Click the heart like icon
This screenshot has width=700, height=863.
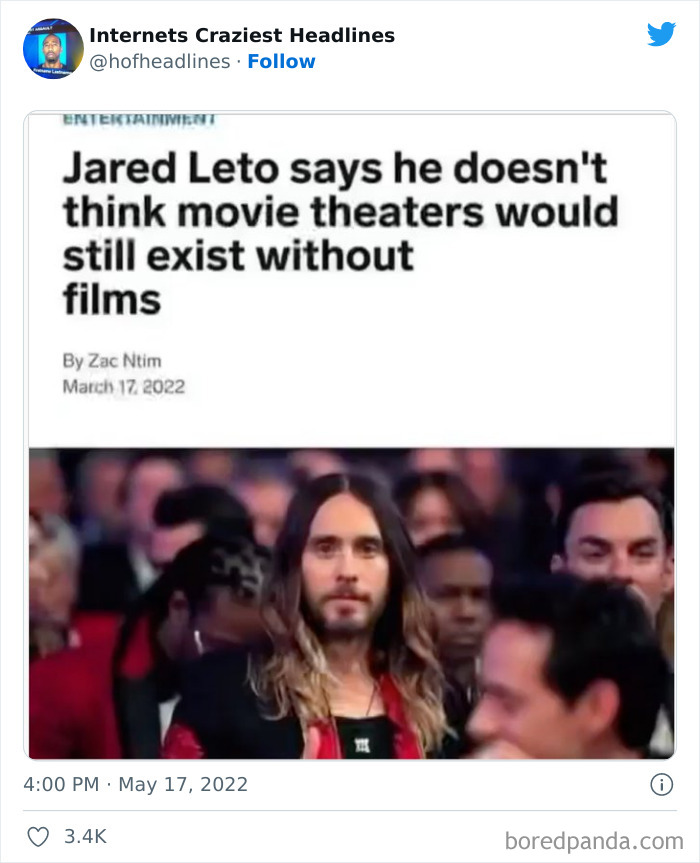pyautogui.click(x=38, y=837)
